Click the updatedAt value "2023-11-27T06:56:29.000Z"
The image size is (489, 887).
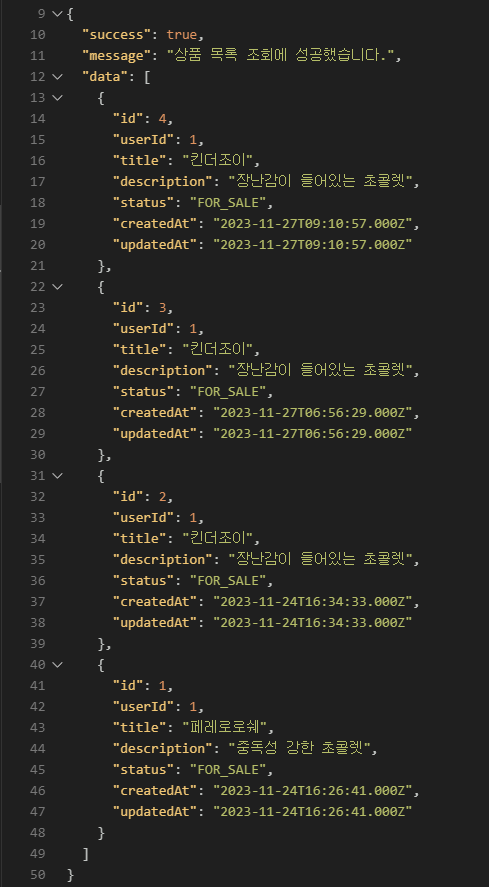[x=313, y=434]
